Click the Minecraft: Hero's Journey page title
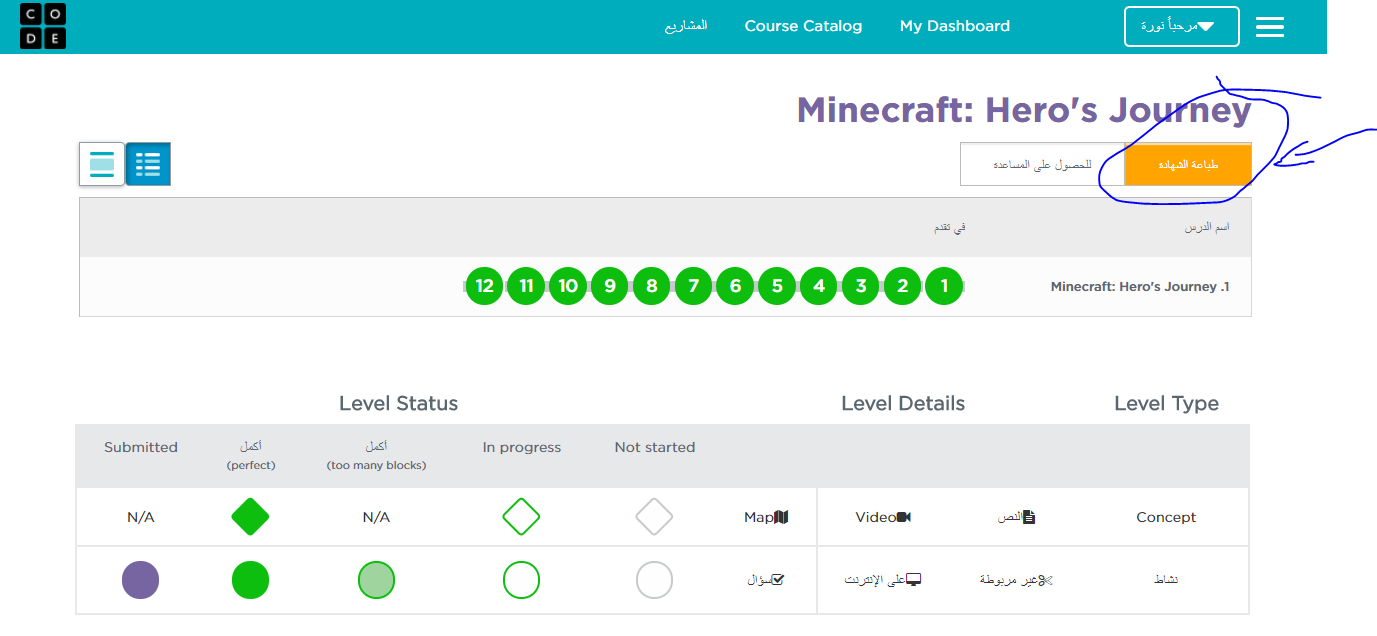The image size is (1377, 636). tap(1024, 110)
